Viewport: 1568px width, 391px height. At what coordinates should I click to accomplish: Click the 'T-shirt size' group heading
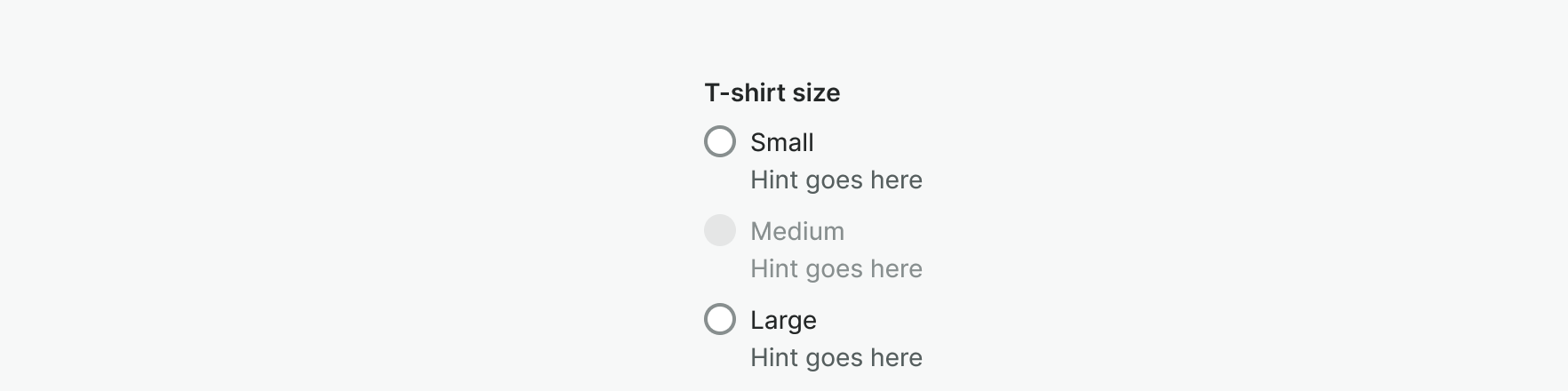tap(772, 92)
